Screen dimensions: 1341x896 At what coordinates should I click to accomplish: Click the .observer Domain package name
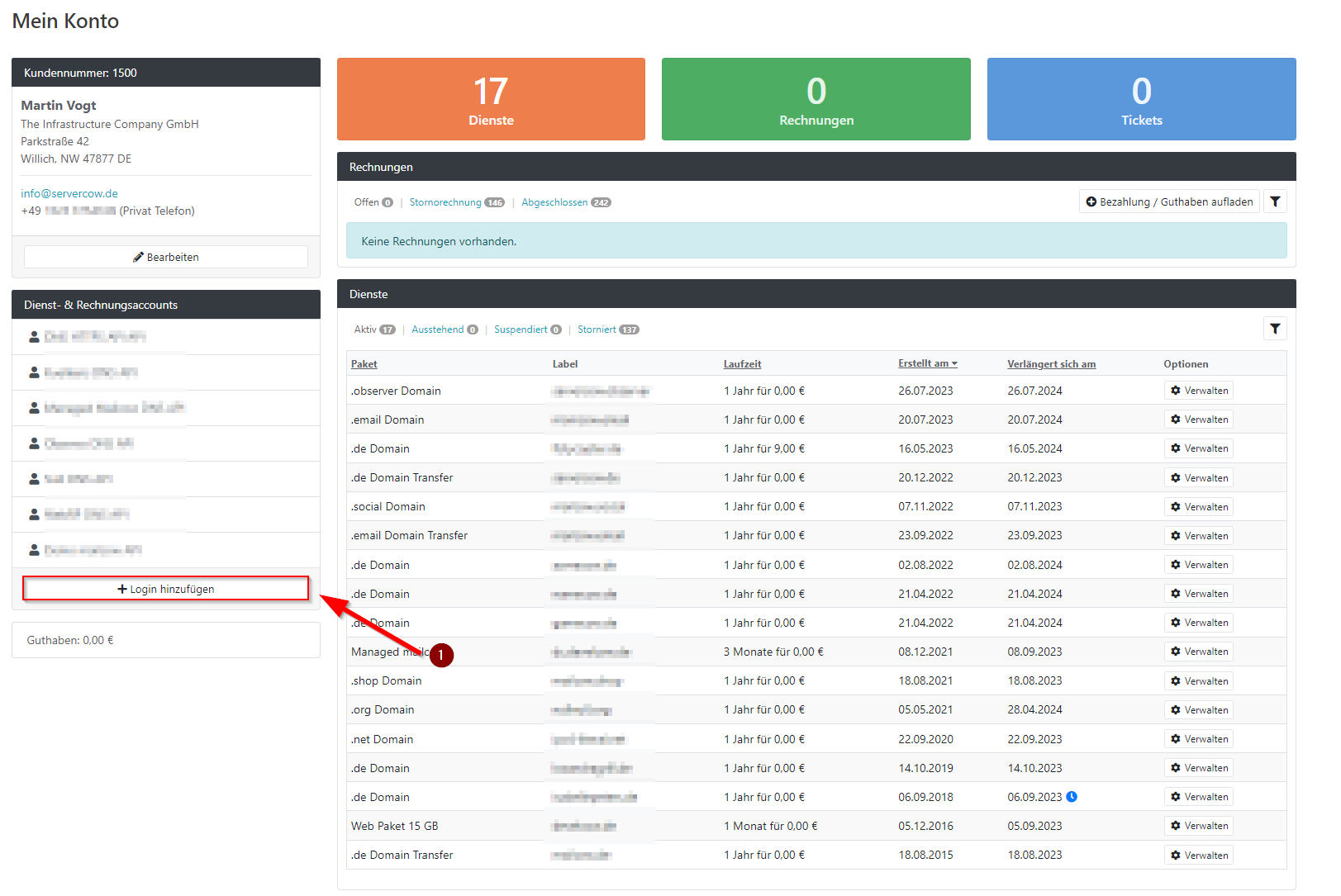point(396,391)
